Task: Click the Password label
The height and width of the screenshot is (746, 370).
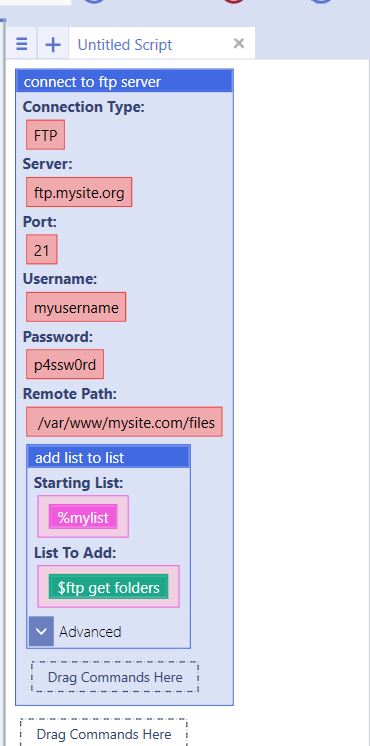Action: point(58,337)
